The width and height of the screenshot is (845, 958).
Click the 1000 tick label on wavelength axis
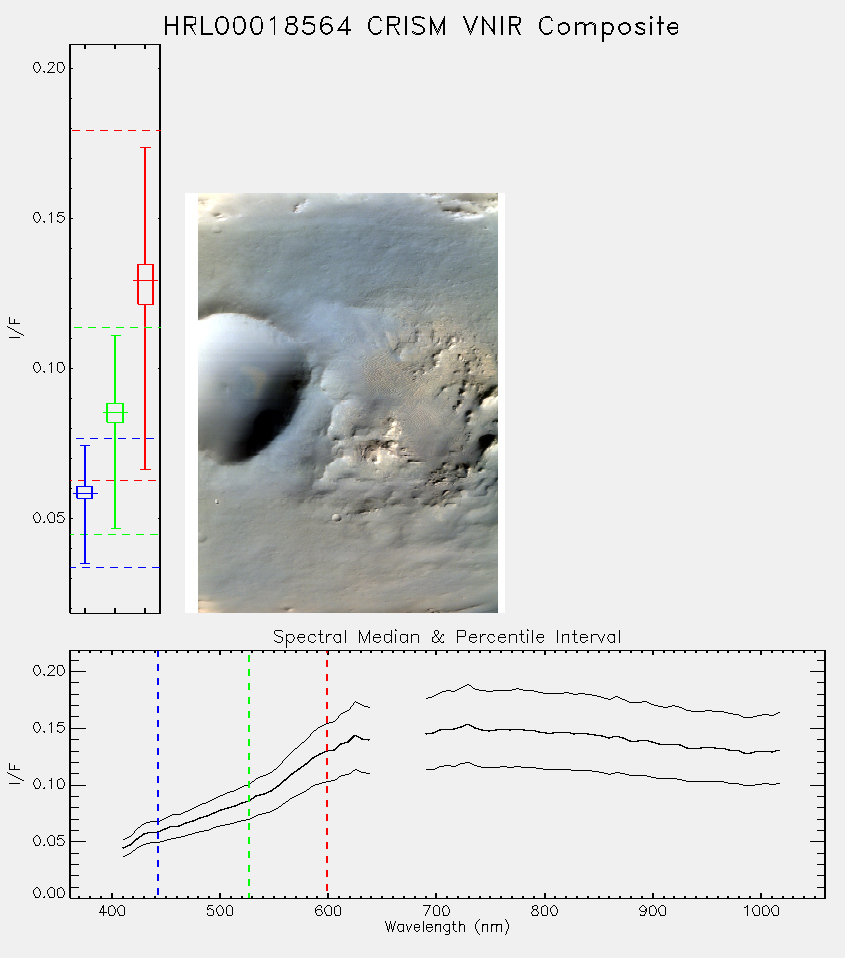[761, 911]
